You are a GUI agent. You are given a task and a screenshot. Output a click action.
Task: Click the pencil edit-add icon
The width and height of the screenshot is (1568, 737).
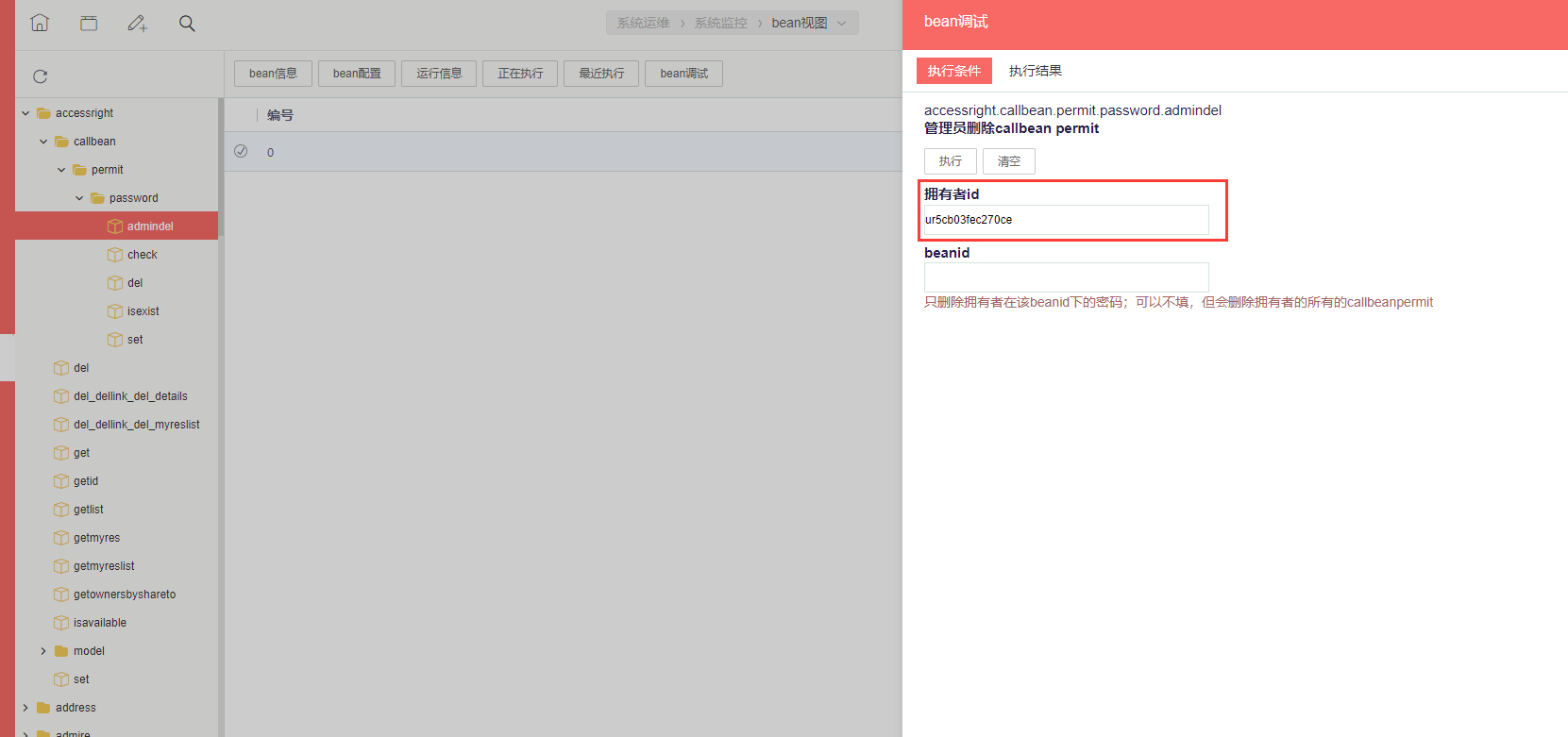coord(138,23)
